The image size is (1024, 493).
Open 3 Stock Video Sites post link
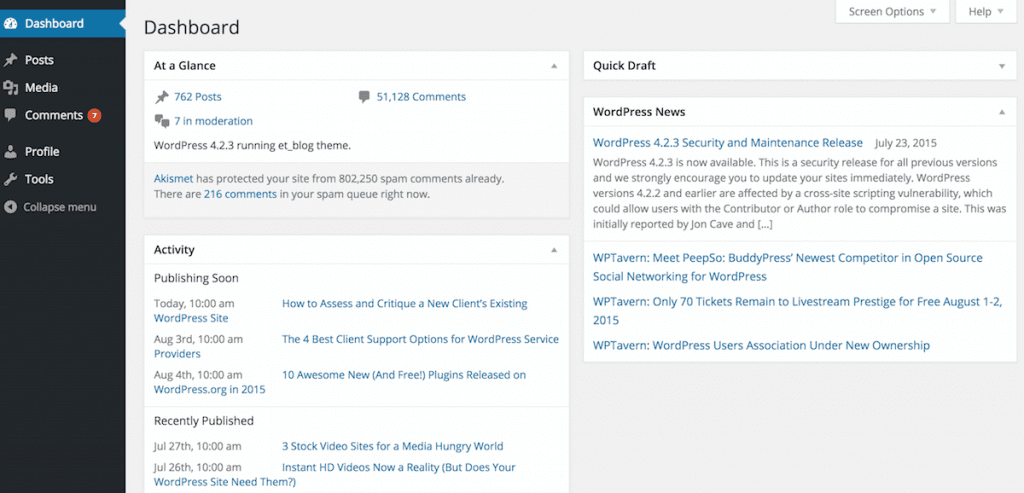392,447
